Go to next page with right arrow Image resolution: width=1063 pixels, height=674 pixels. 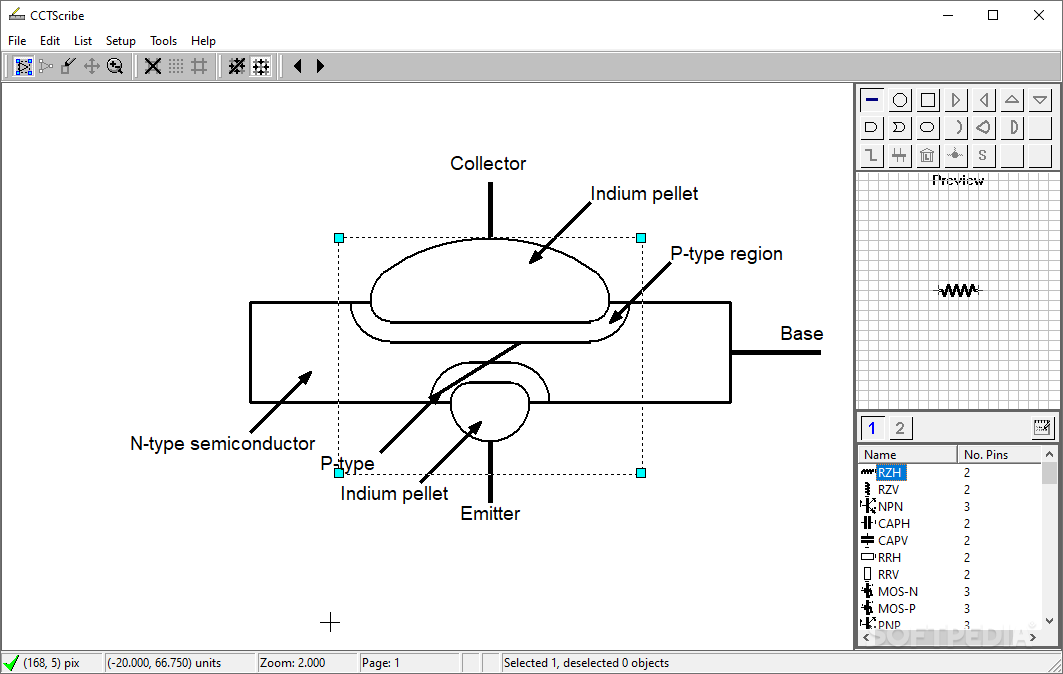coord(321,66)
